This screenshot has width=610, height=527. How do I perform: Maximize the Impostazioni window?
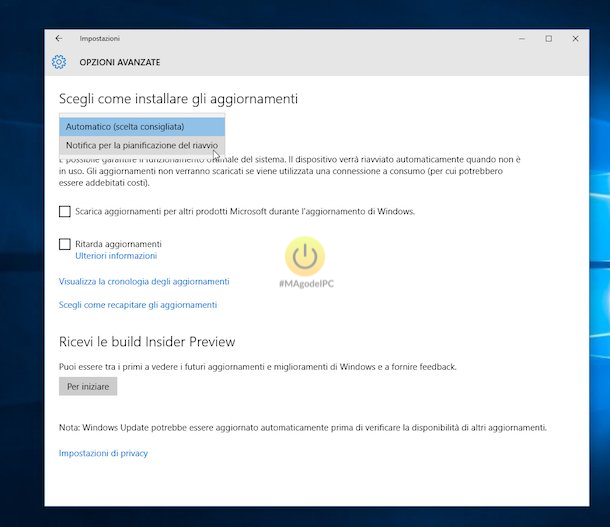point(549,39)
